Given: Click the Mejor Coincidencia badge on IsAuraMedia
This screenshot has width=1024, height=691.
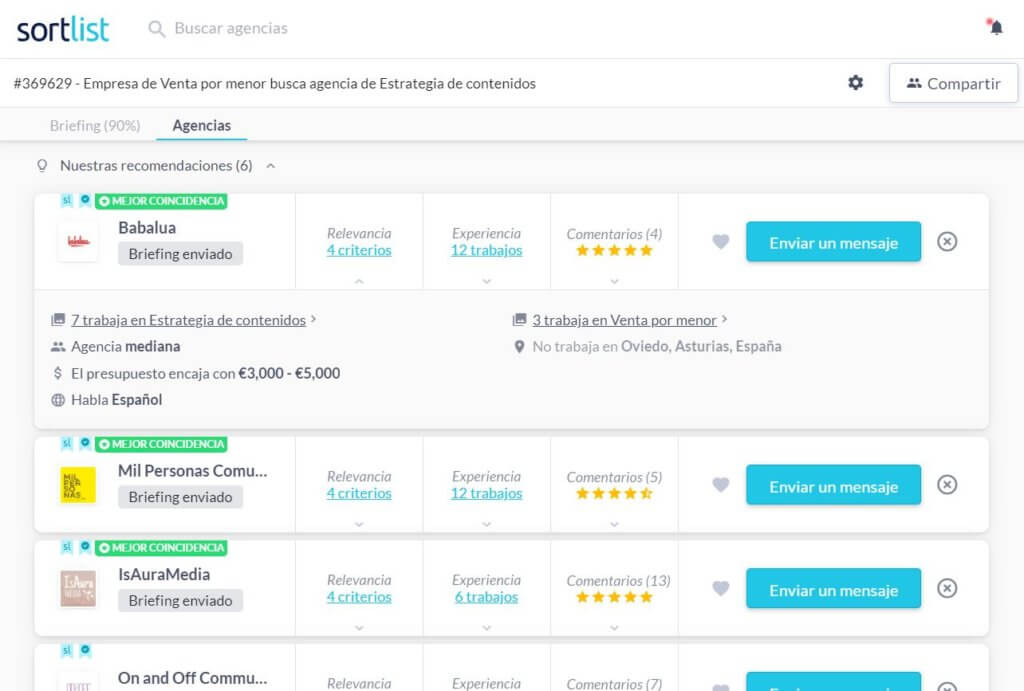Looking at the screenshot, I should pyautogui.click(x=161, y=548).
